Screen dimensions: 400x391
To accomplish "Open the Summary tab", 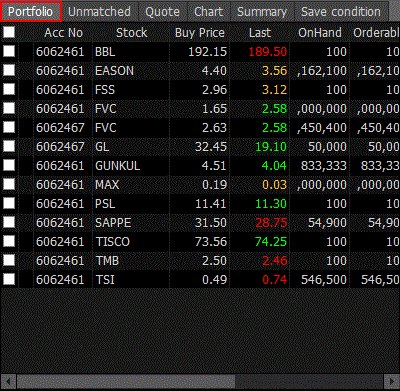I will point(262,12).
